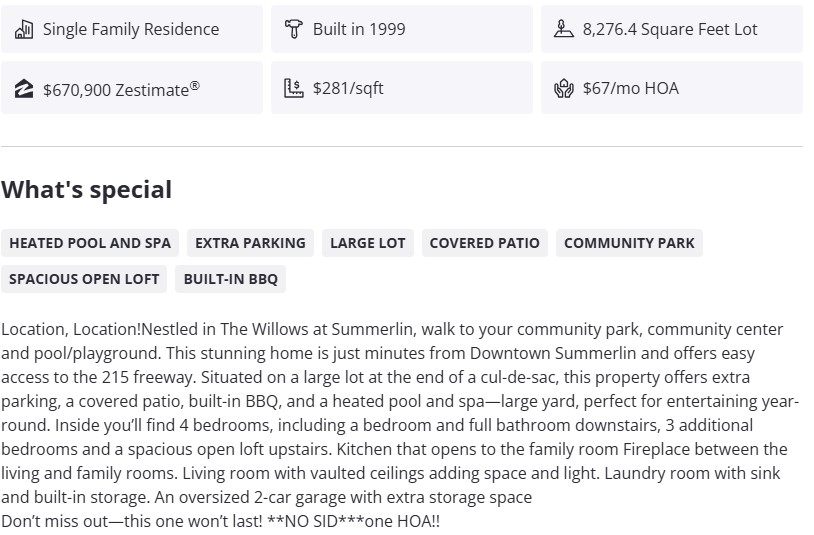Choose the LARGE LOT tag

click(367, 243)
